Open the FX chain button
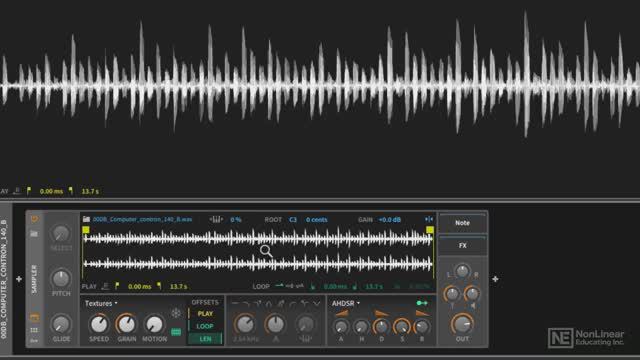The height and width of the screenshot is (360, 640). point(462,245)
